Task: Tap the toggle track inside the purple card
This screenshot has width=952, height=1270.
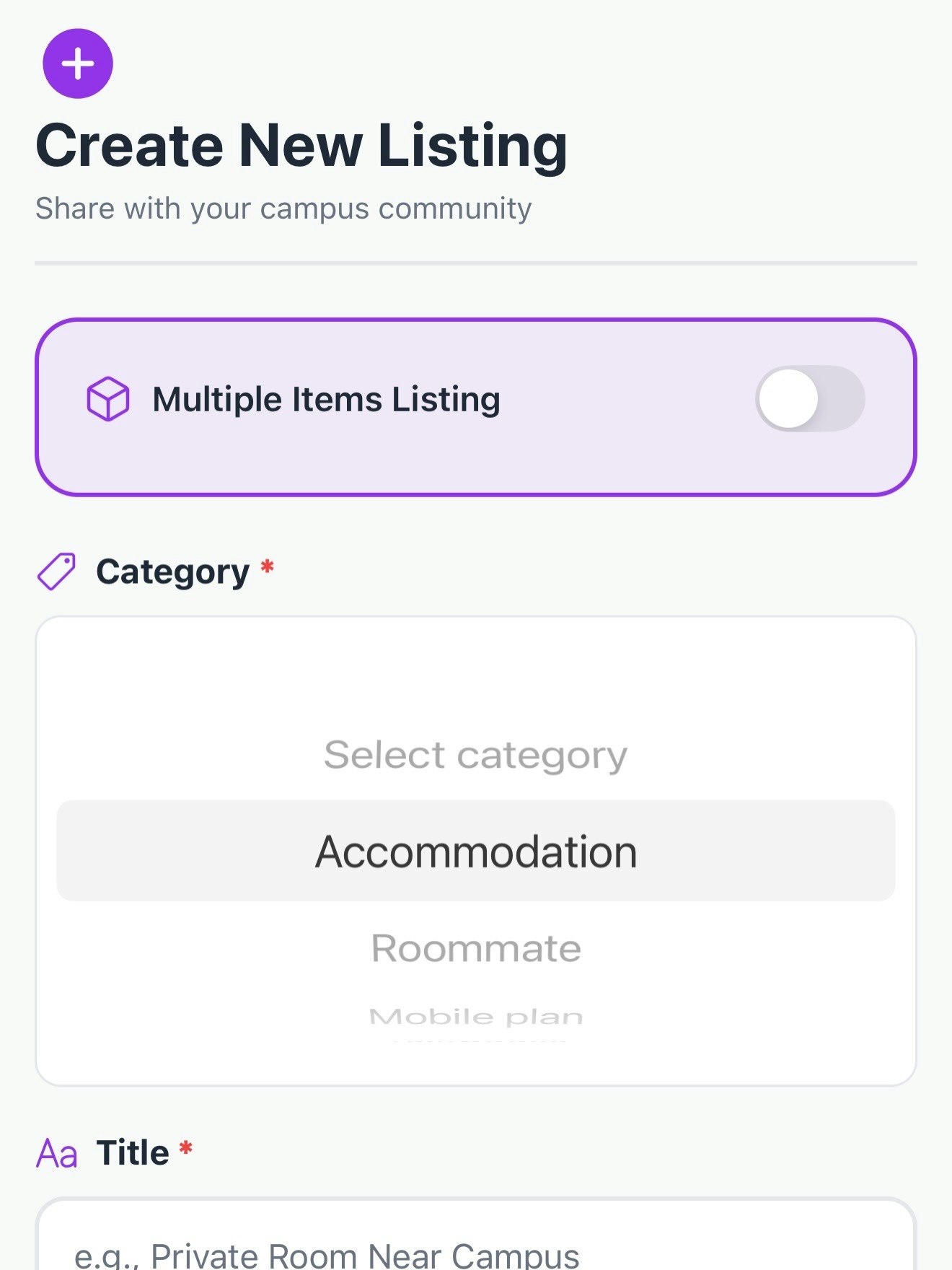Action: 811,398
